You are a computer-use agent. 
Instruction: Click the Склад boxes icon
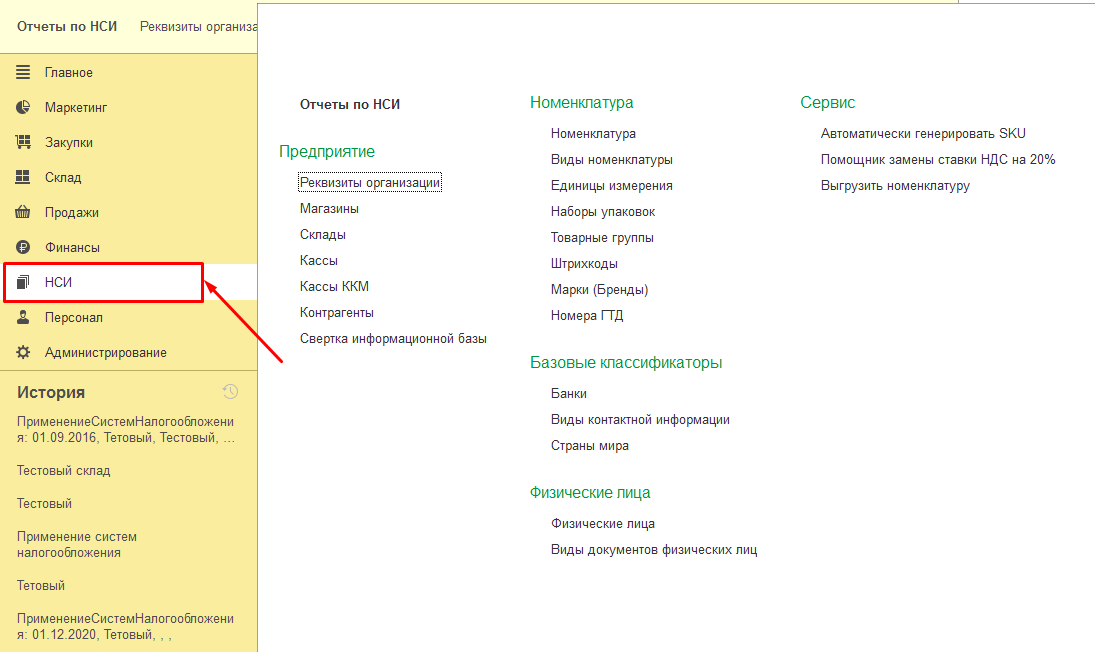coord(23,177)
